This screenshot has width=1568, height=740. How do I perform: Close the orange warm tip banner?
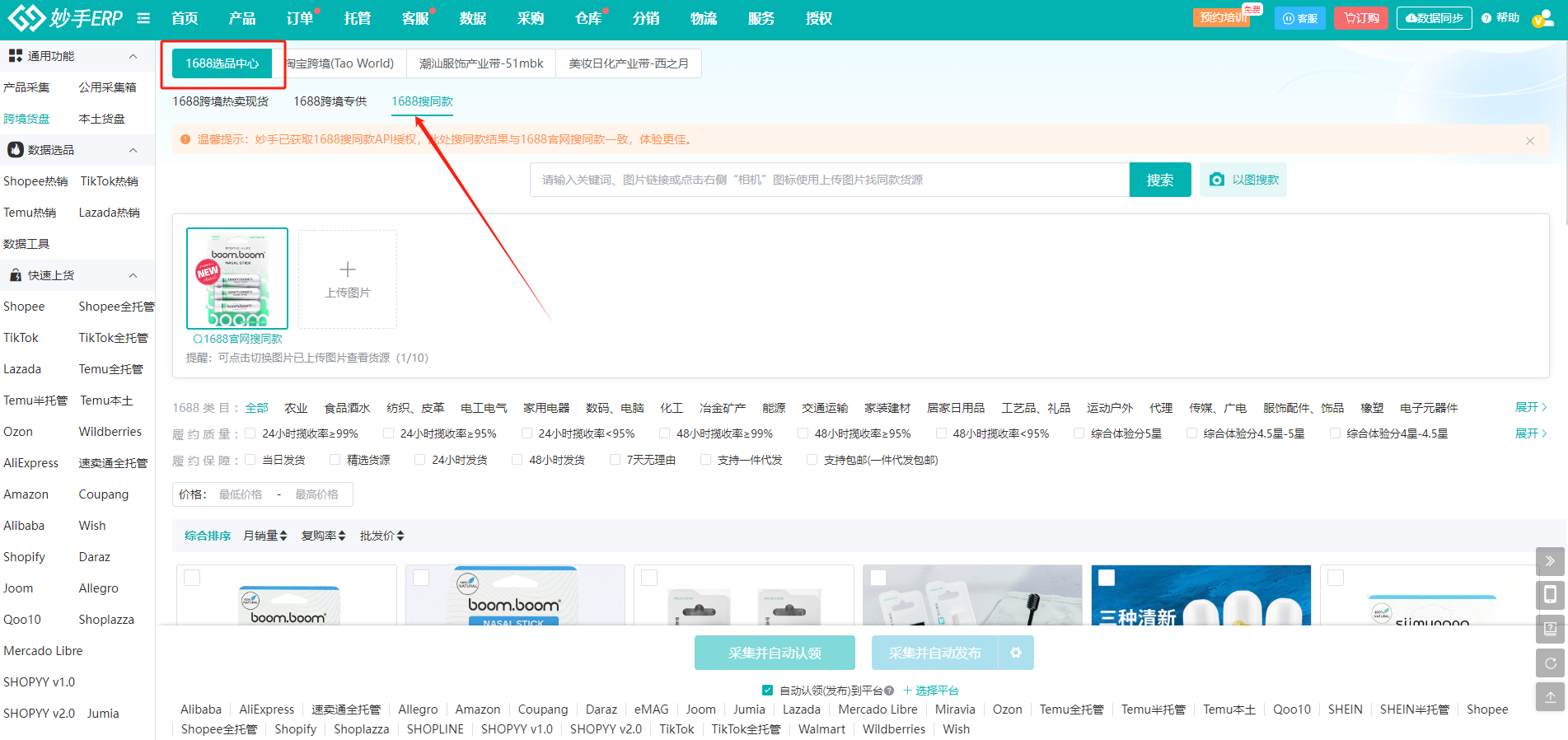click(x=1530, y=141)
